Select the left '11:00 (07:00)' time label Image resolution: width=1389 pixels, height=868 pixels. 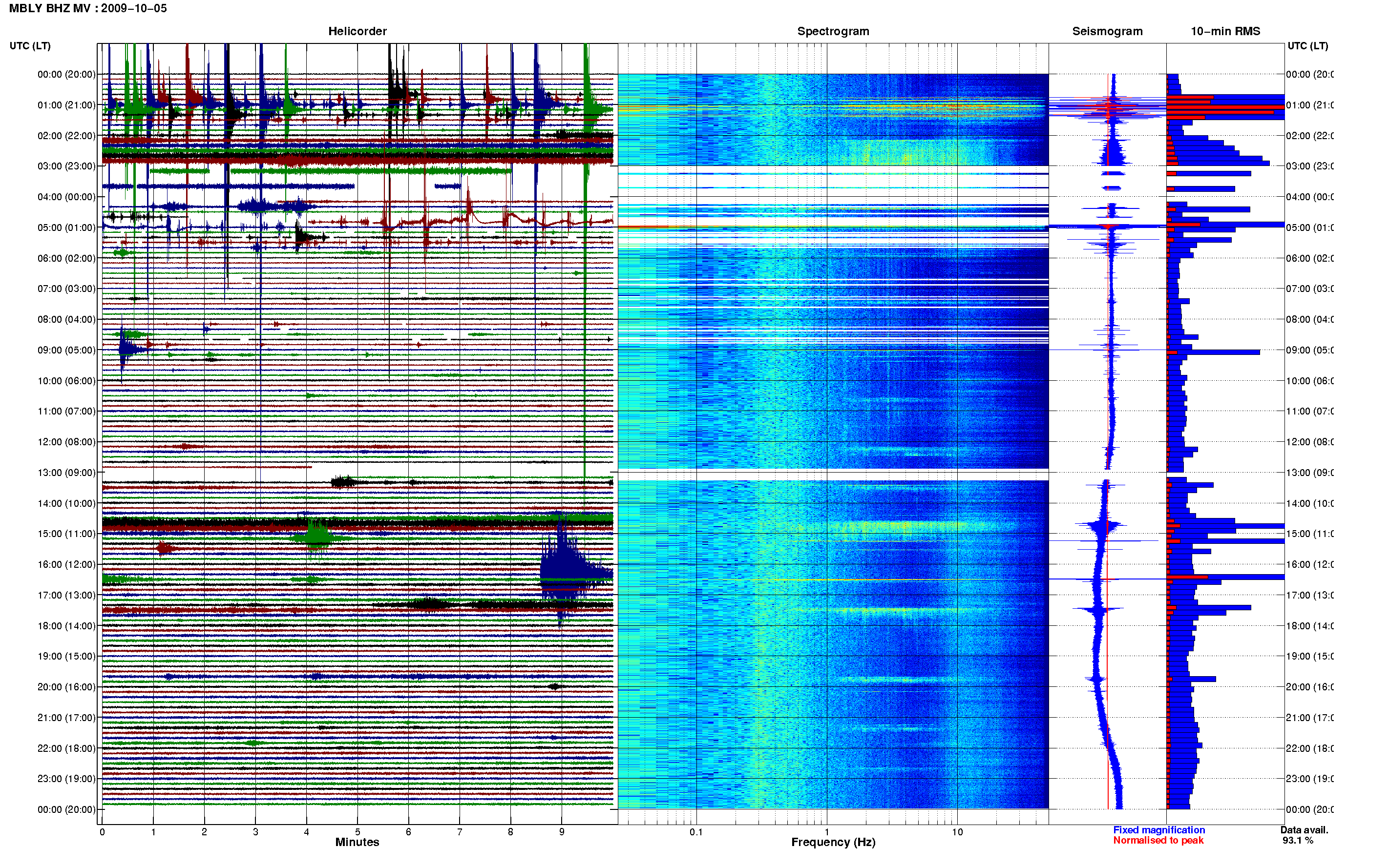point(66,411)
